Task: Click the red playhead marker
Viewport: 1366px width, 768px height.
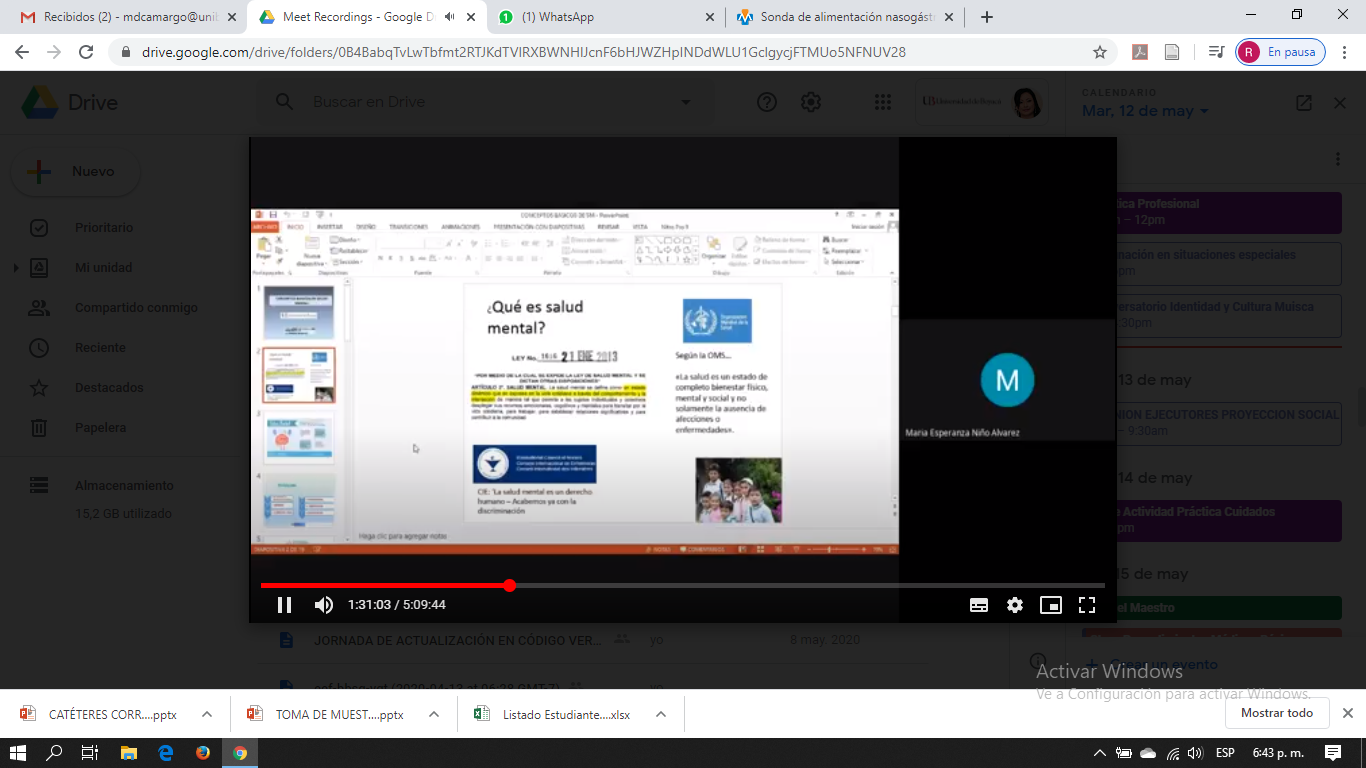Action: (x=509, y=585)
